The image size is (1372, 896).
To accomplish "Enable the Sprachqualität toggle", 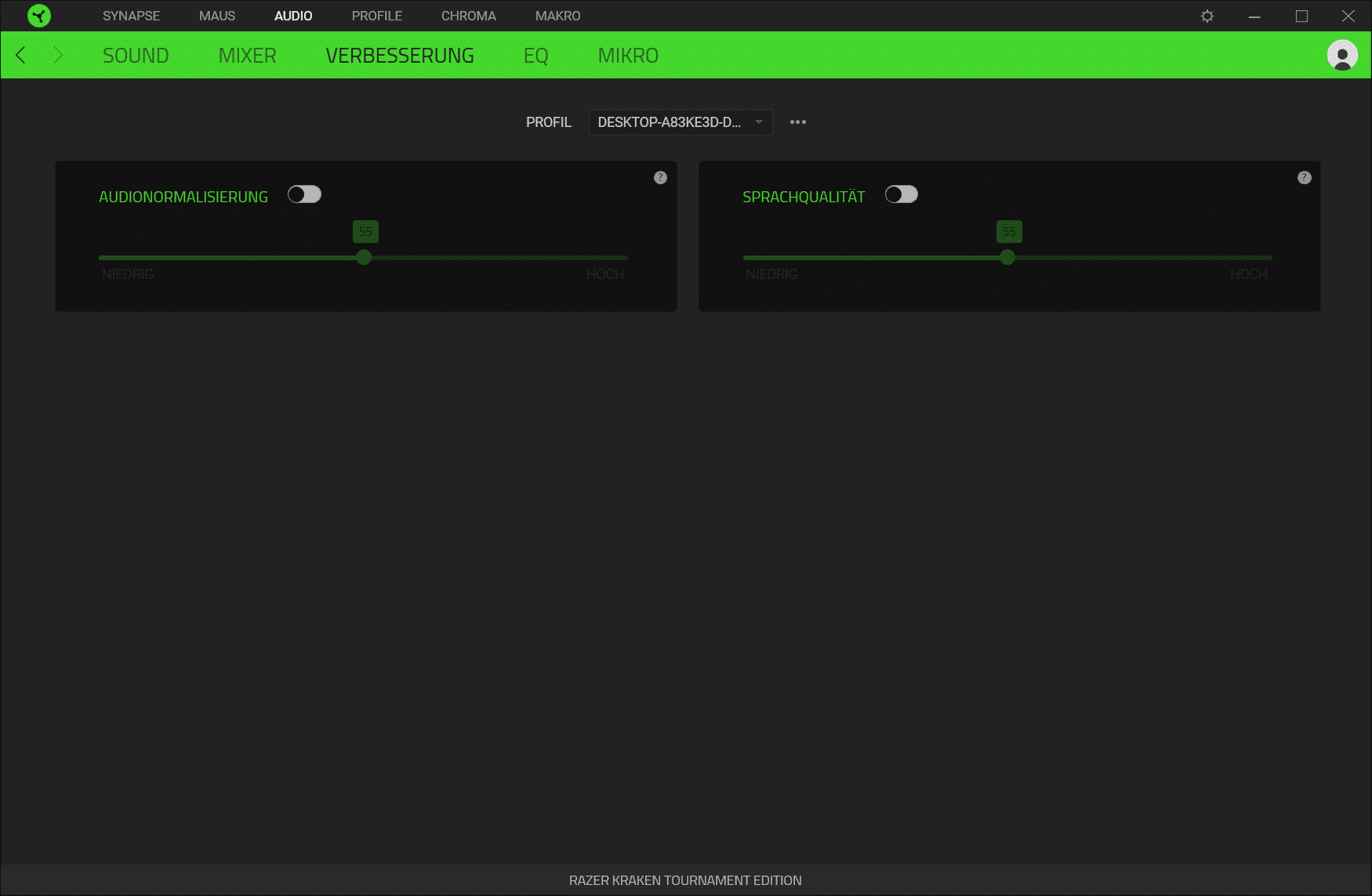I will coord(901,194).
